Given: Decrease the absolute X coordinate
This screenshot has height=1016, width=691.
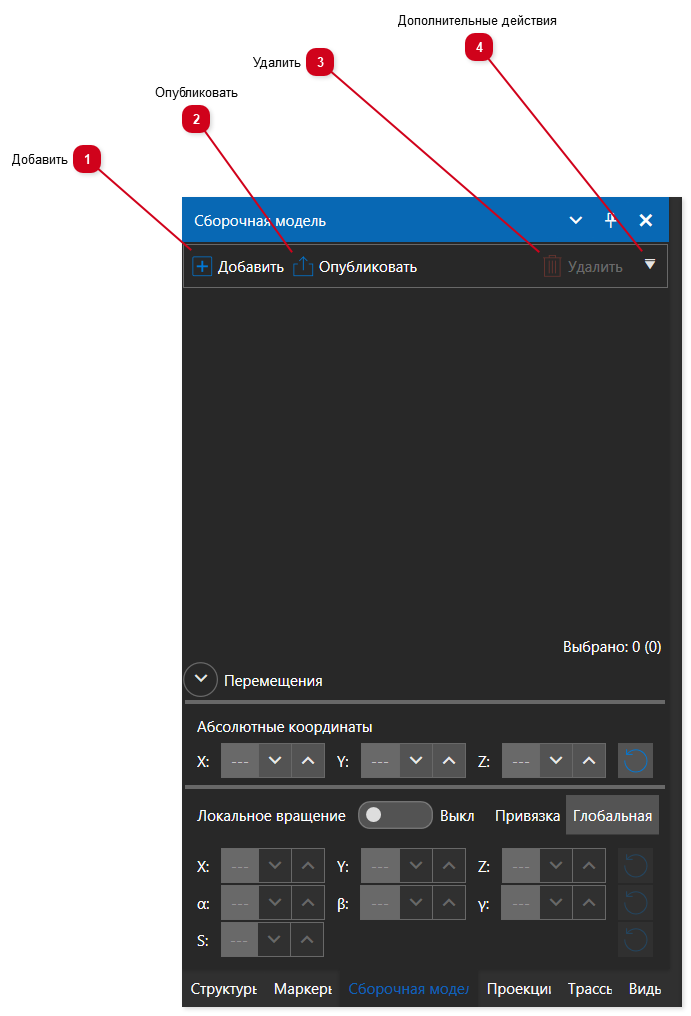Looking at the screenshot, I should click(x=275, y=761).
